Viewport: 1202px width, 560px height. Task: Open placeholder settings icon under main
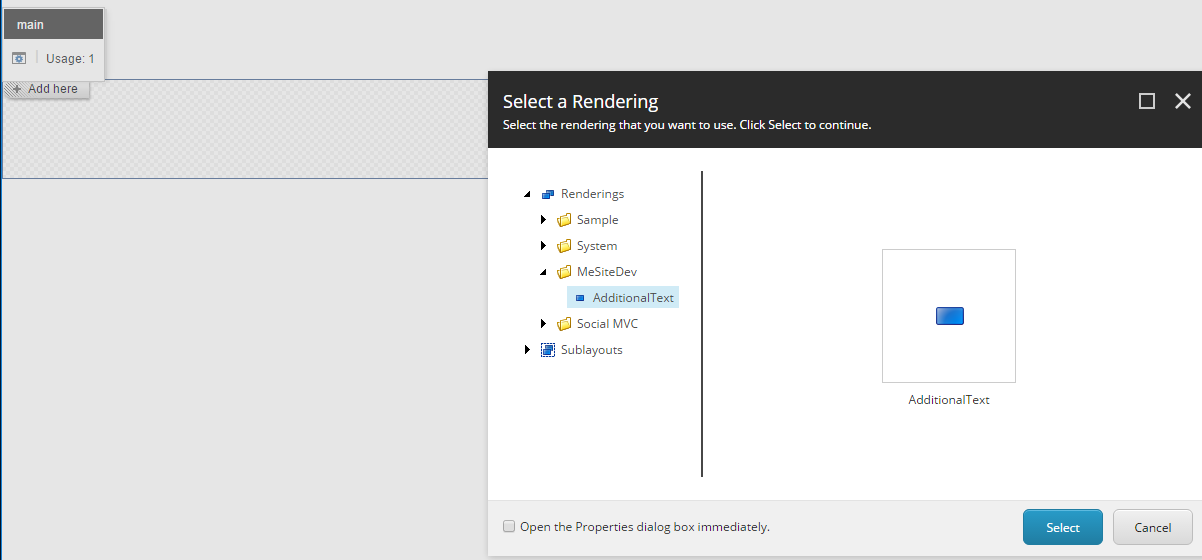[x=19, y=59]
